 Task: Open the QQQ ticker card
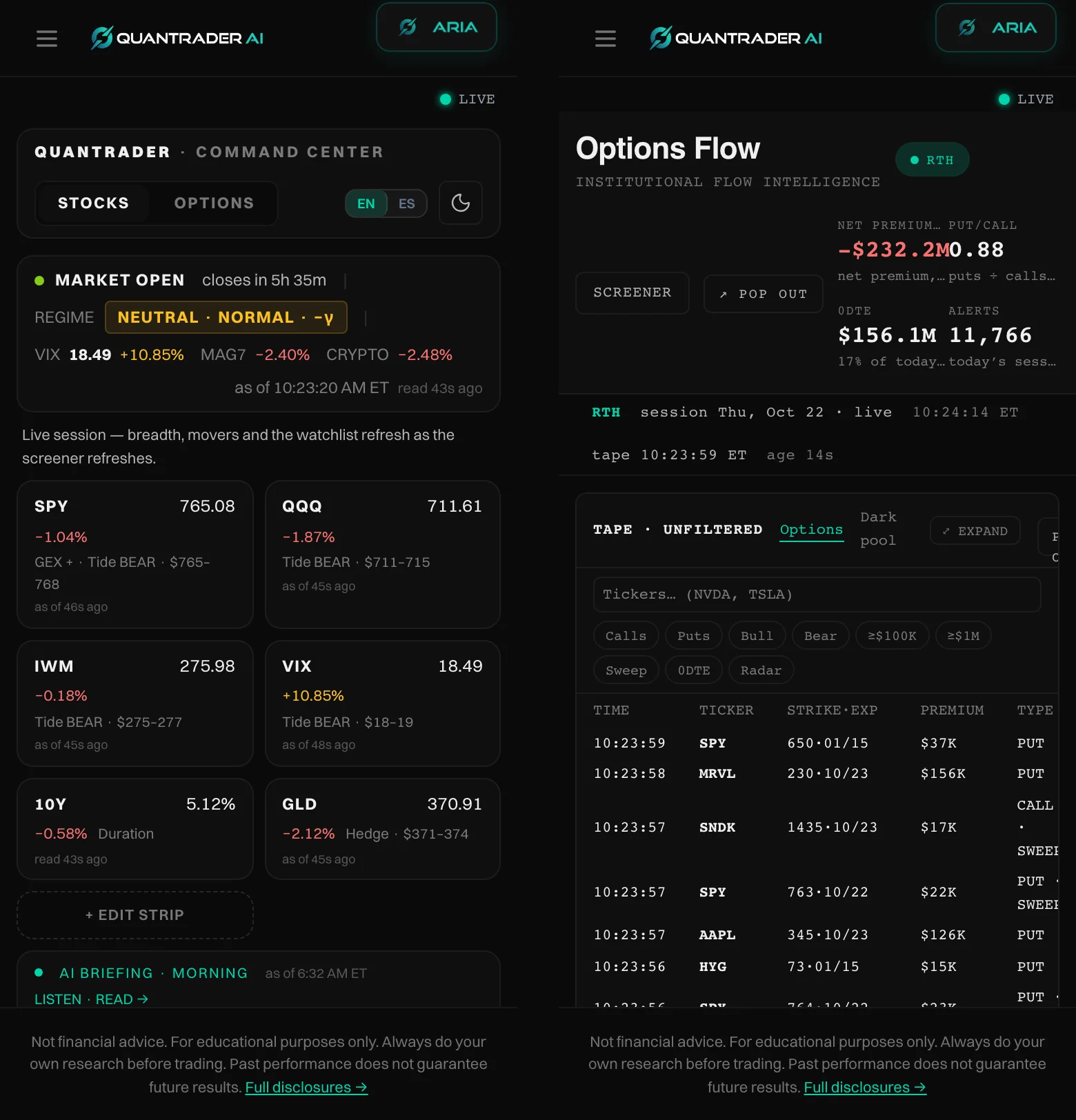[383, 554]
